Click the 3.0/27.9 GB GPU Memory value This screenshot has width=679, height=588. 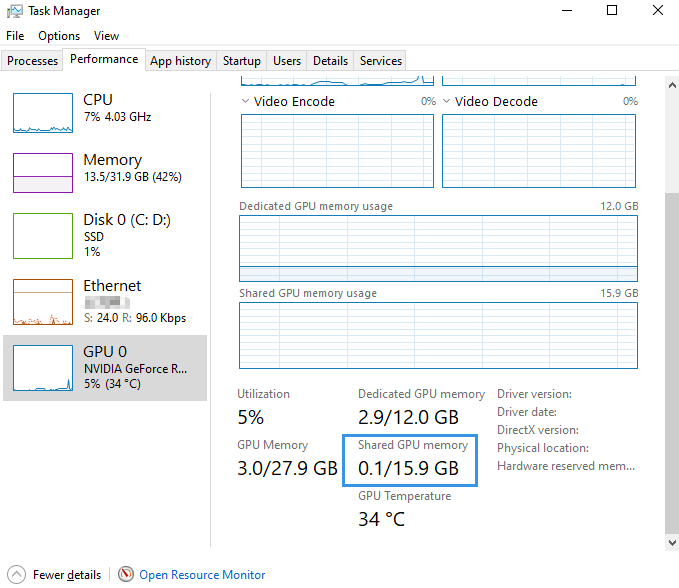287,468
